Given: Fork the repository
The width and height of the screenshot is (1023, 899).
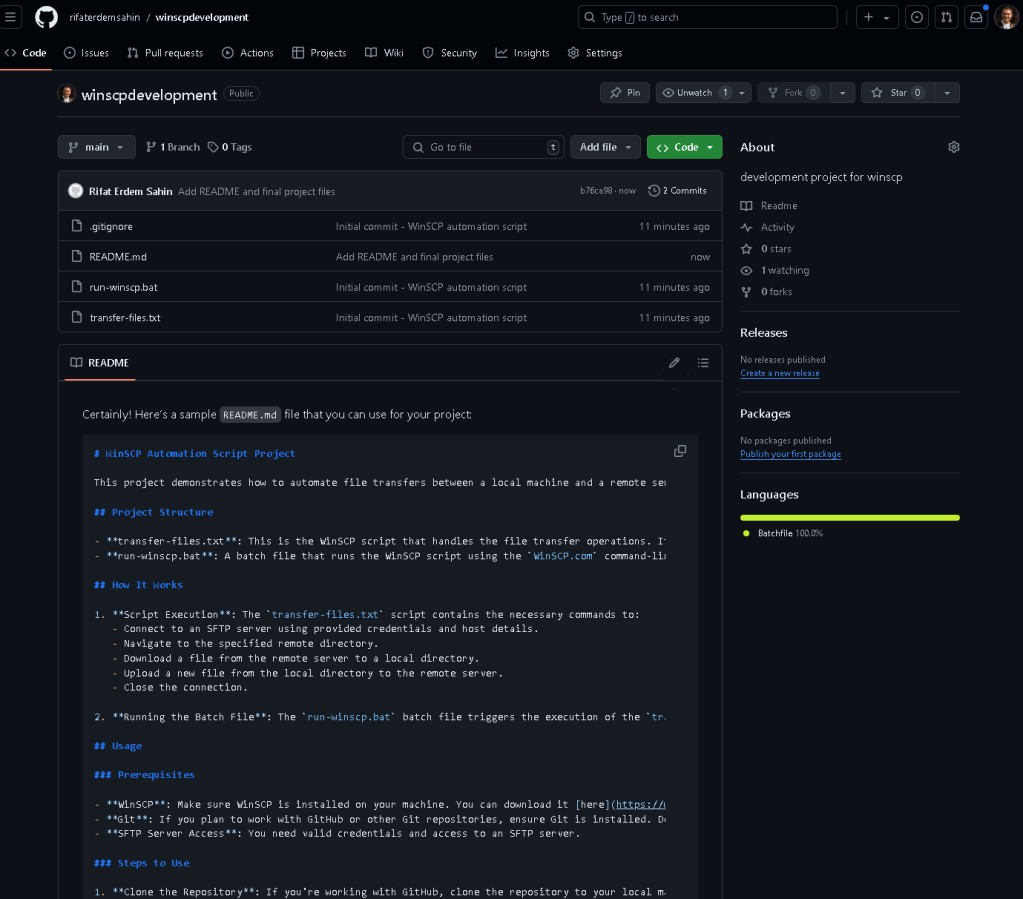Looking at the screenshot, I should 794,93.
